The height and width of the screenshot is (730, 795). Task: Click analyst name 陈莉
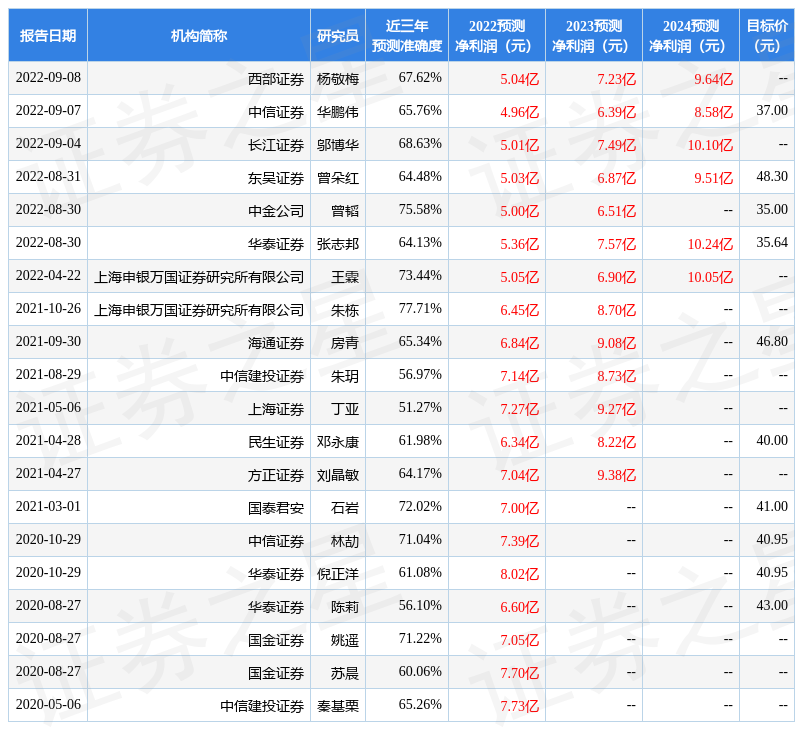[345, 607]
